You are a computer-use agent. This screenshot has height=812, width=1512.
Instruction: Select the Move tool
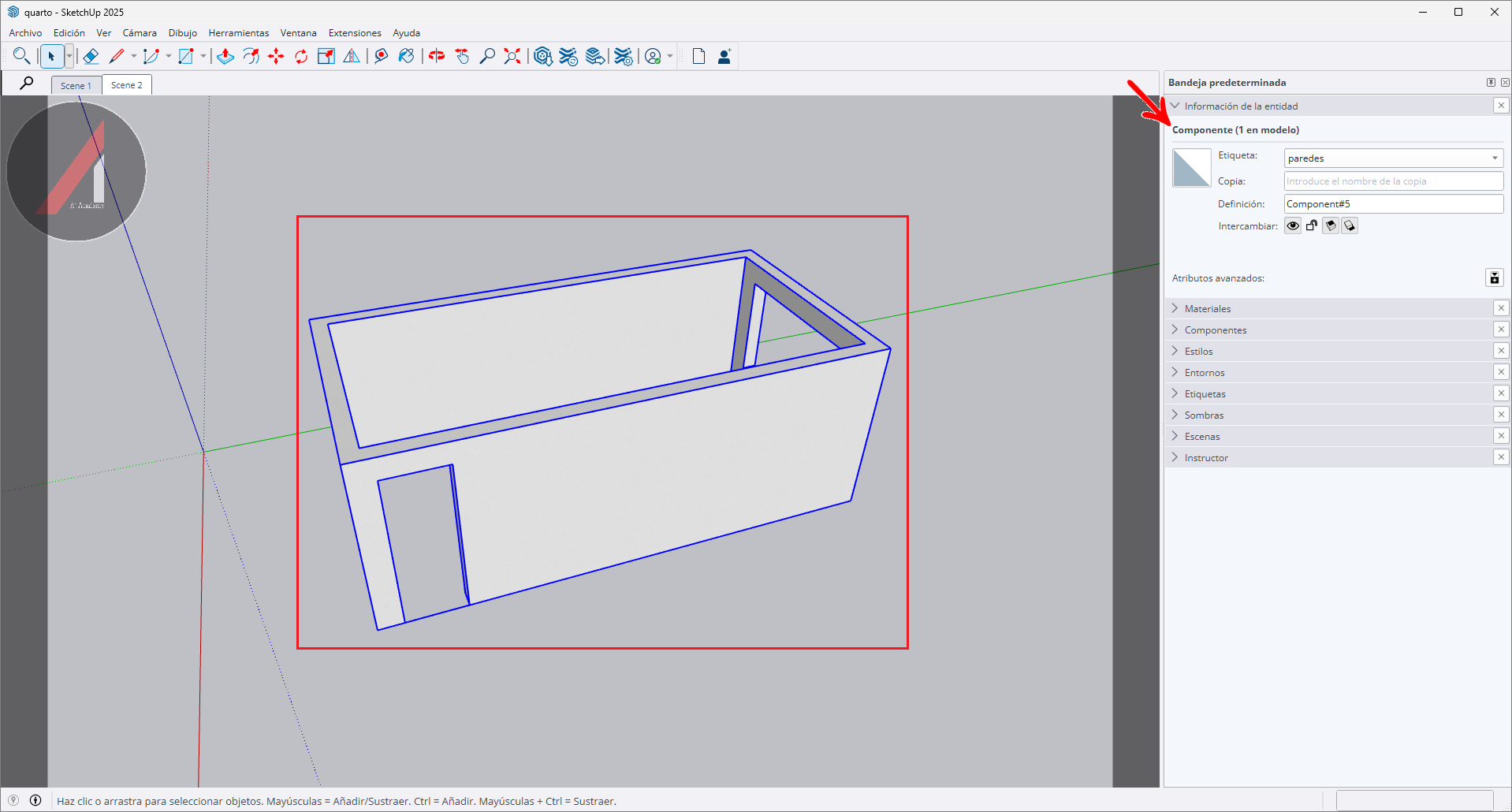point(276,56)
